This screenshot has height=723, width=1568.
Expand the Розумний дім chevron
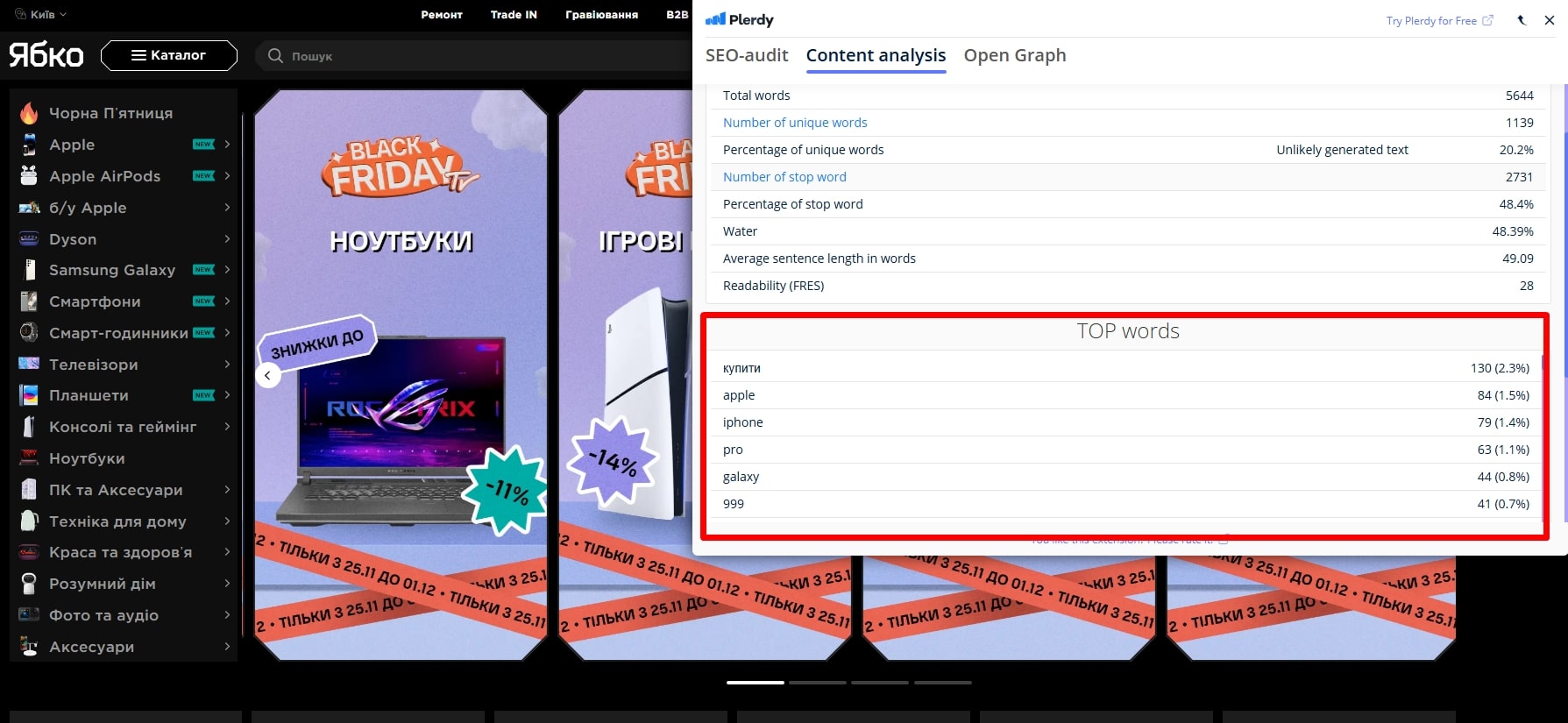coord(227,584)
